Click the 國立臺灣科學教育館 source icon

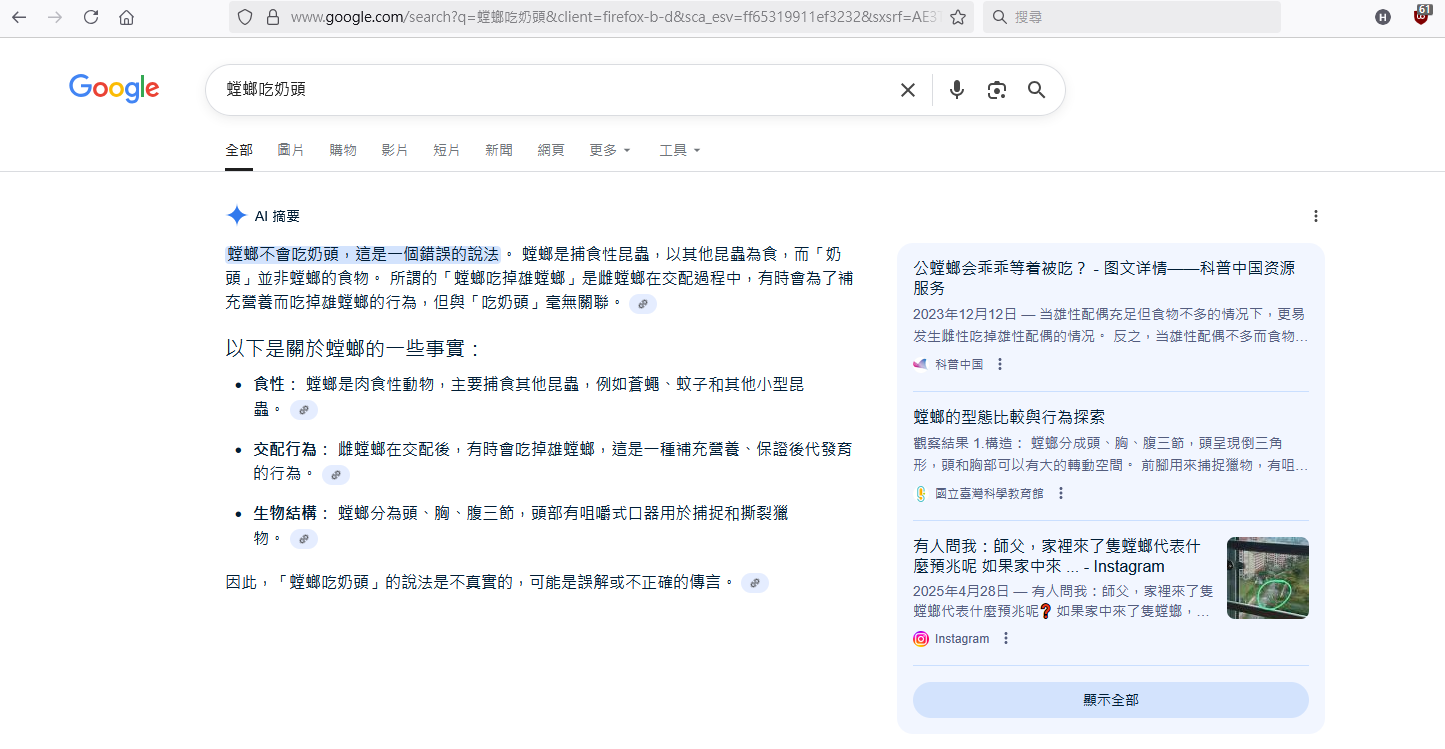coord(920,493)
